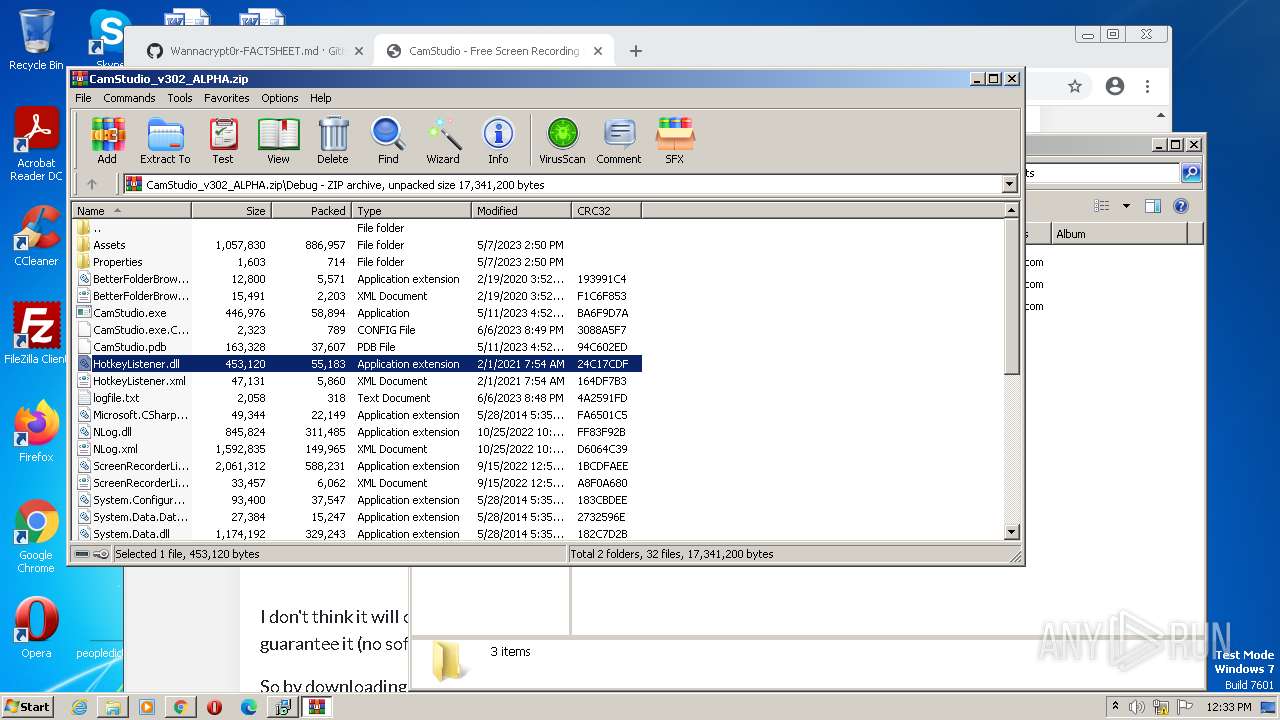Open Recycle Bin desktop icon
Image resolution: width=1280 pixels, height=720 pixels.
coord(36,40)
